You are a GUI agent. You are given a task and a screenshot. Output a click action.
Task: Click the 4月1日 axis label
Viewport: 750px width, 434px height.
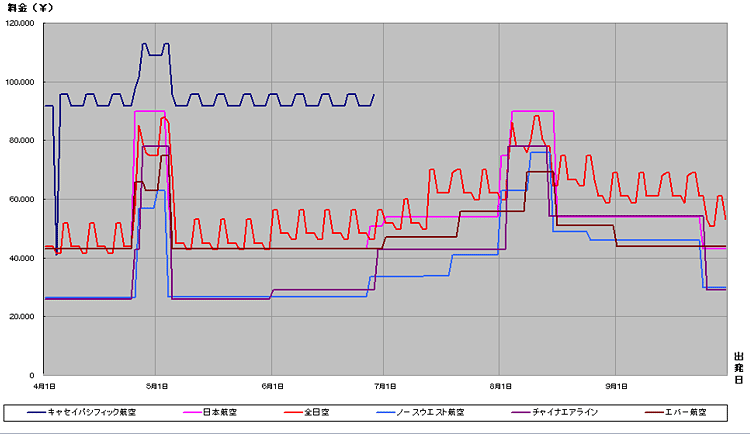(x=44, y=386)
